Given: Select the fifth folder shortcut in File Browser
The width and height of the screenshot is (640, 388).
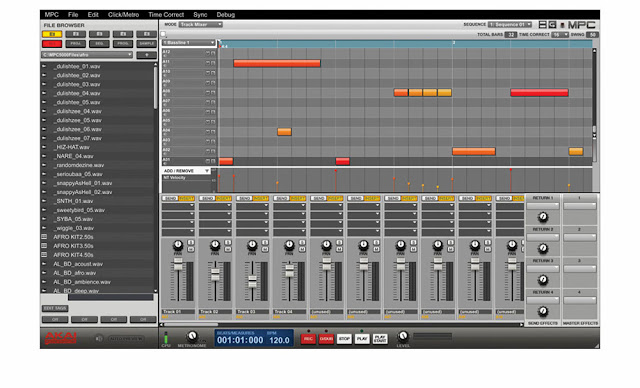Looking at the screenshot, I should tap(147, 34).
